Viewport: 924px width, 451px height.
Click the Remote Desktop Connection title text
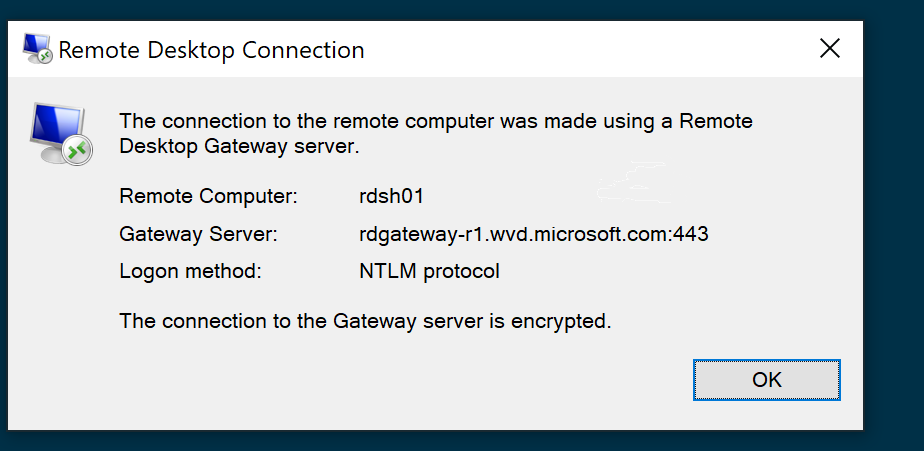(x=212, y=50)
